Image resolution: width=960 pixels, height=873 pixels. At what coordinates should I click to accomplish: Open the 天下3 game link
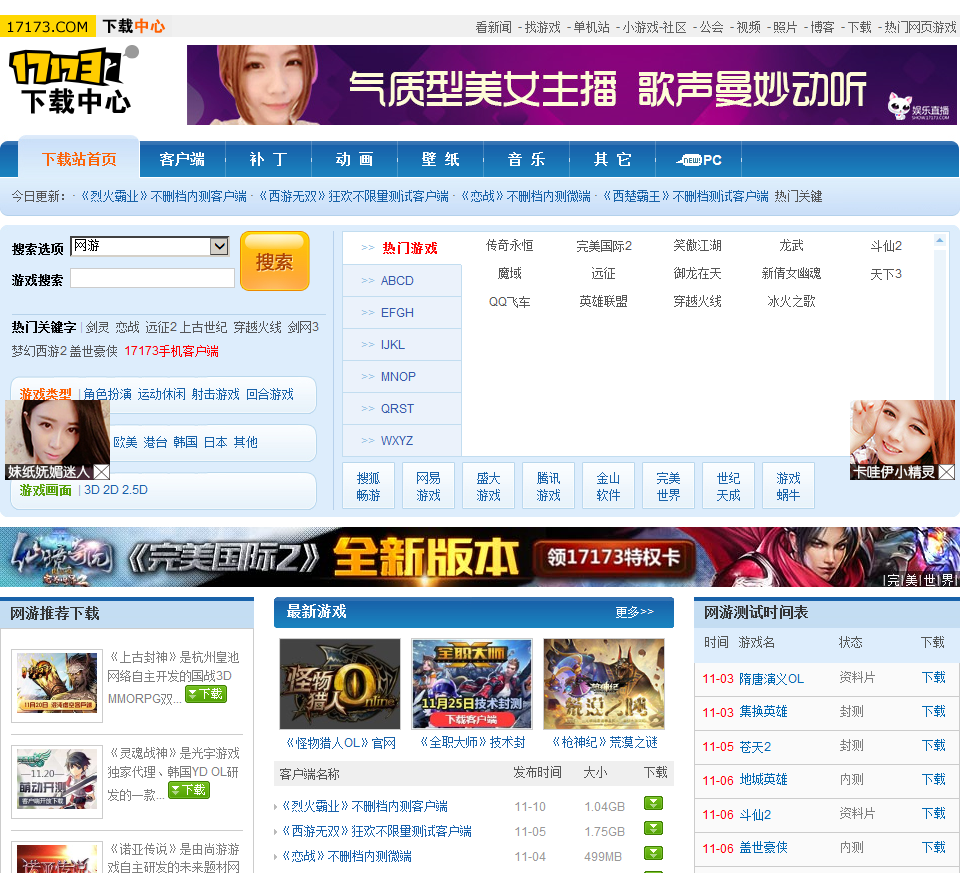(886, 274)
